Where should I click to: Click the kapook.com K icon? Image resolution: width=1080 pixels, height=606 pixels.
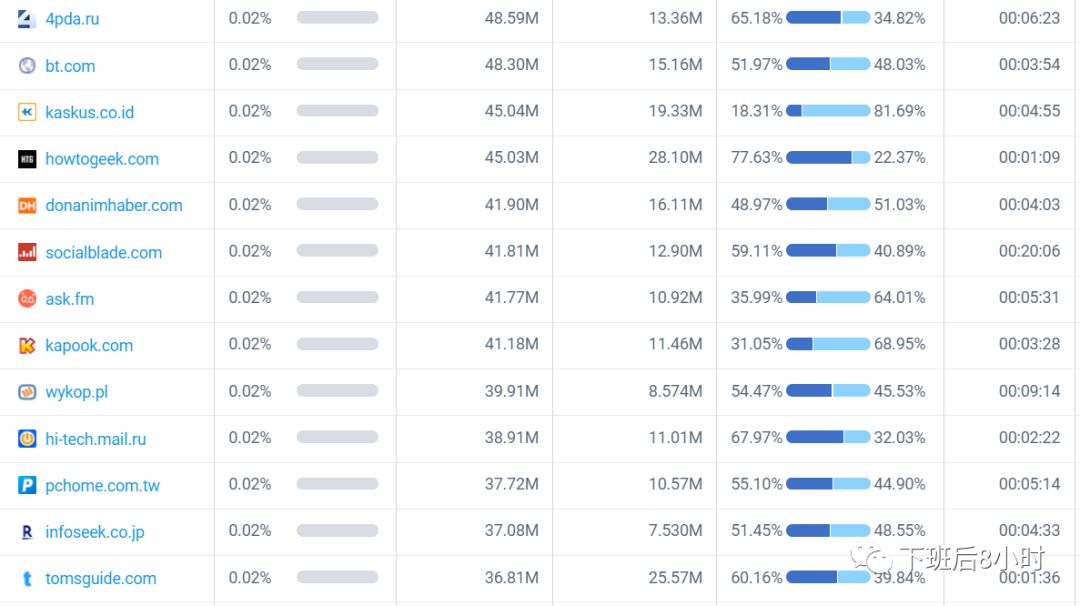click(x=27, y=345)
